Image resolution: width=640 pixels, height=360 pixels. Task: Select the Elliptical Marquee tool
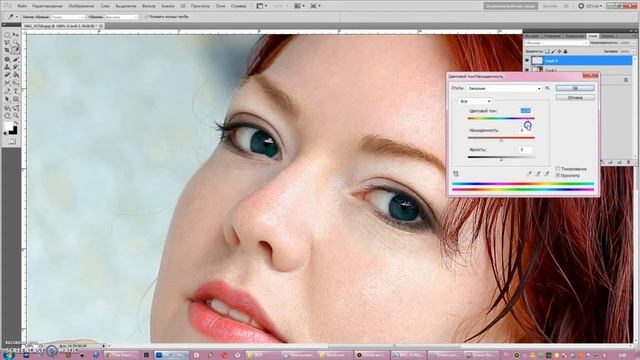pos(7,35)
